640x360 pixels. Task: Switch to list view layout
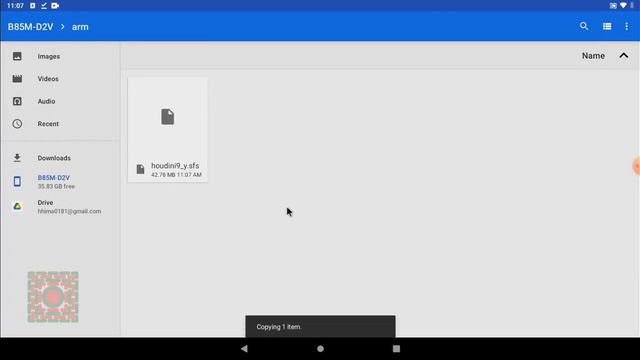click(x=607, y=27)
